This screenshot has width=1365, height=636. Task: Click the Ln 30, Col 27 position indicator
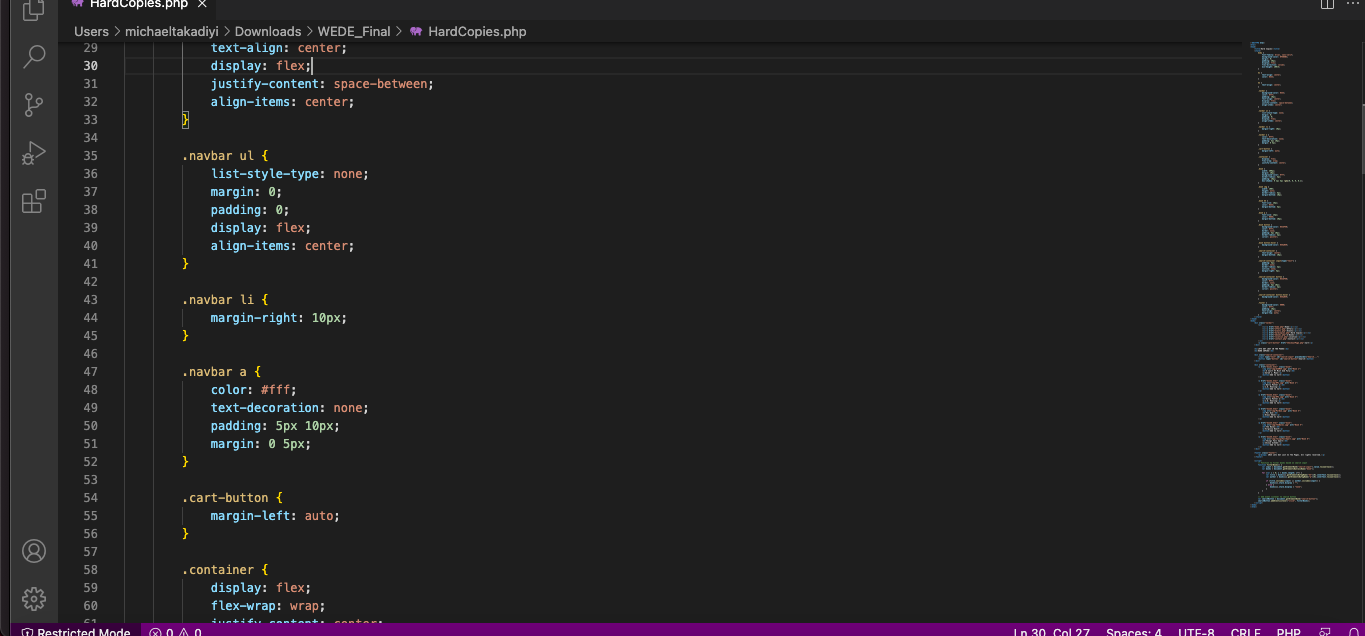click(1050, 632)
